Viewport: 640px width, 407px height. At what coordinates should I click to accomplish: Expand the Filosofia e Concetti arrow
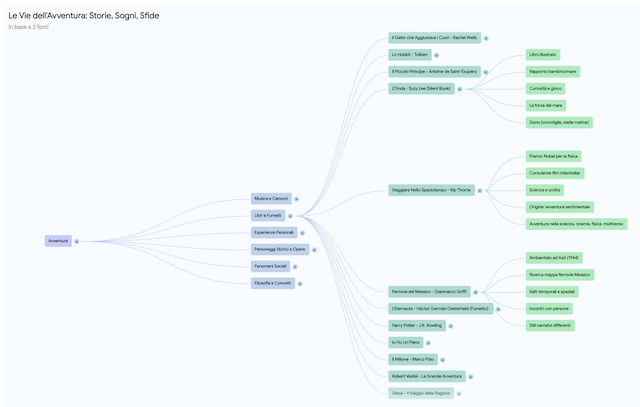[300, 283]
